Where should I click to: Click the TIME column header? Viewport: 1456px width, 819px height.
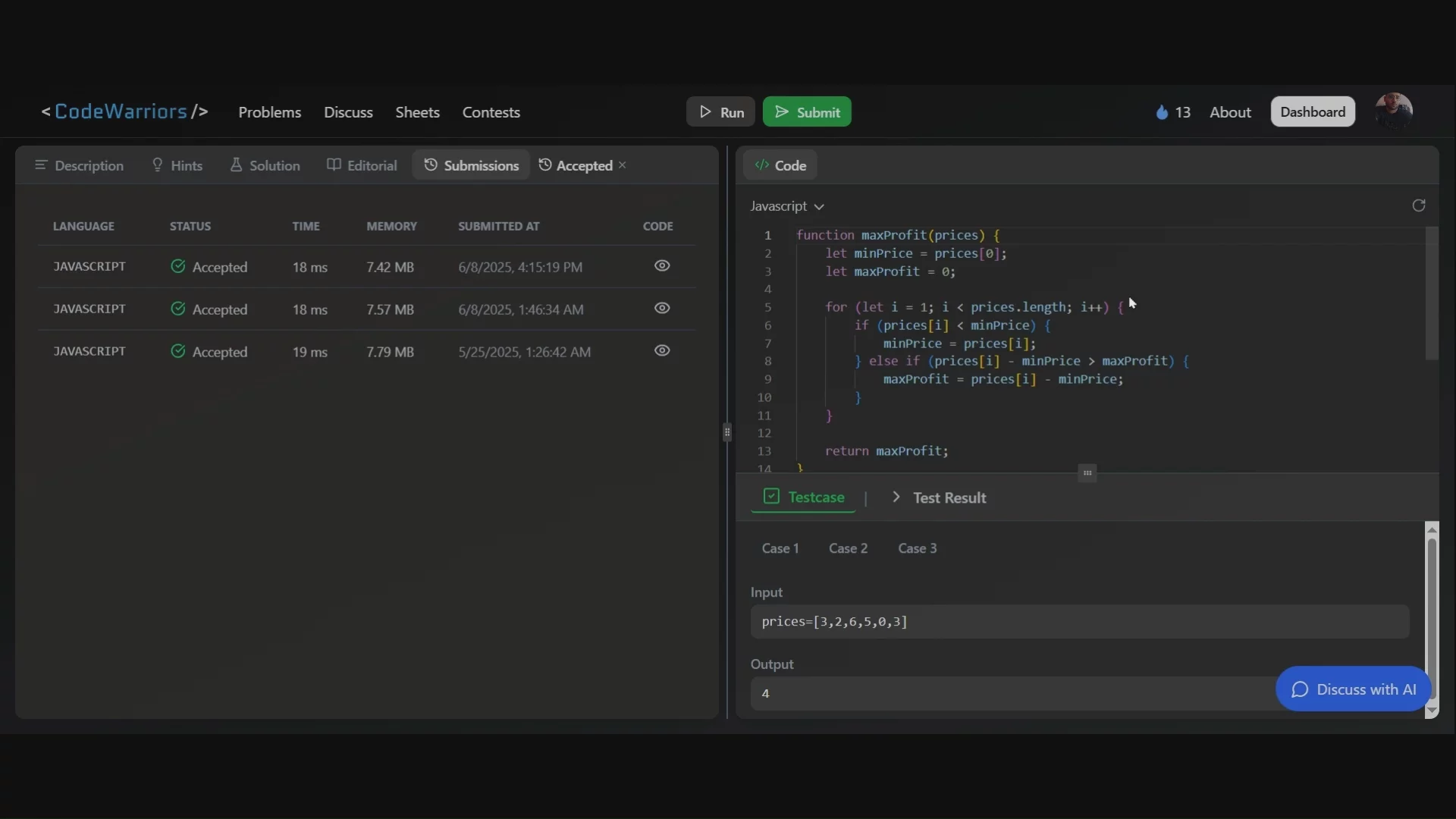pos(306,226)
